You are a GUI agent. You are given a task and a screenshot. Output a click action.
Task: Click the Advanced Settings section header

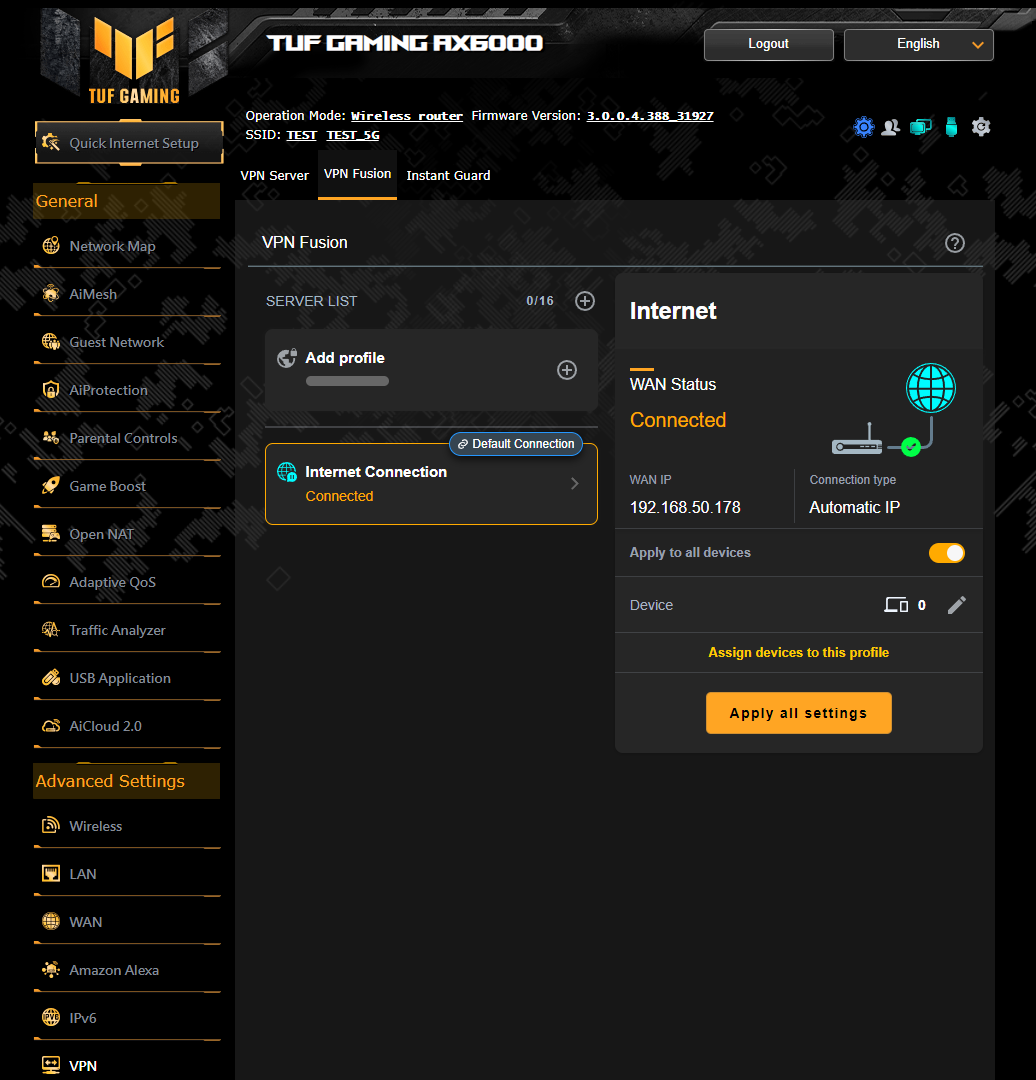127,781
